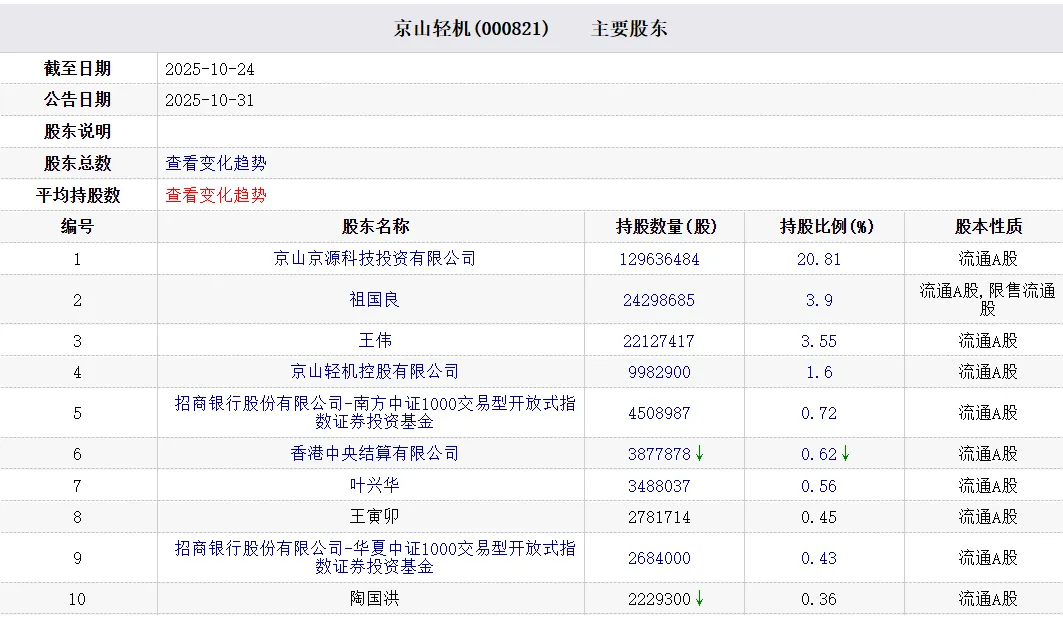Click the 公告日期 value 2025-10-31
This screenshot has height=628, width=1063.
click(x=209, y=100)
